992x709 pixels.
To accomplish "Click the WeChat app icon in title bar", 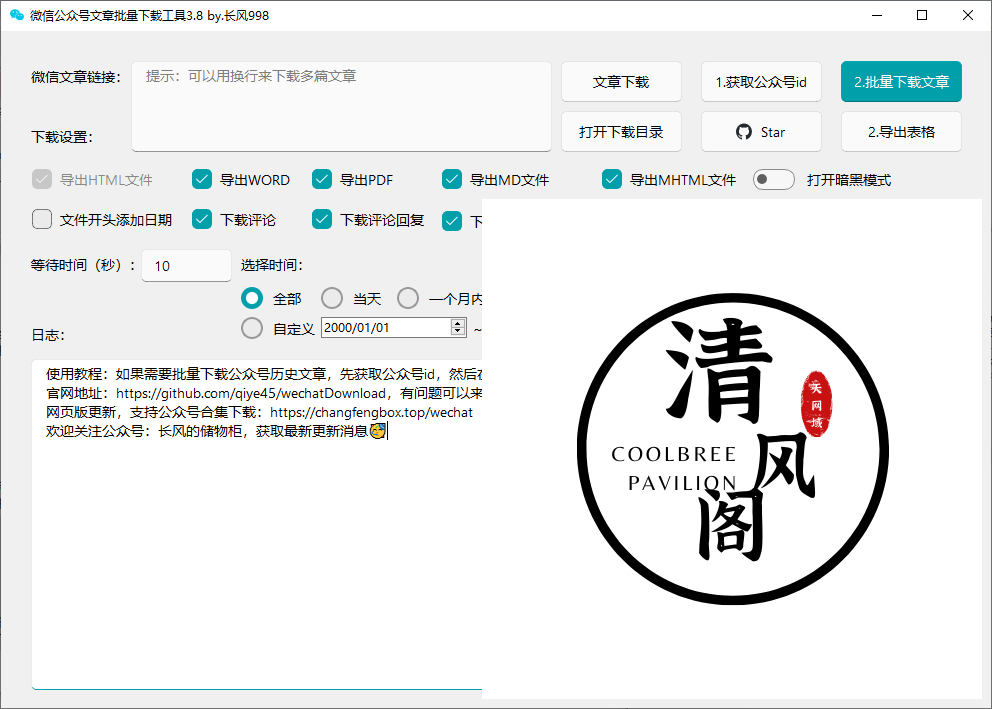I will [x=16, y=15].
